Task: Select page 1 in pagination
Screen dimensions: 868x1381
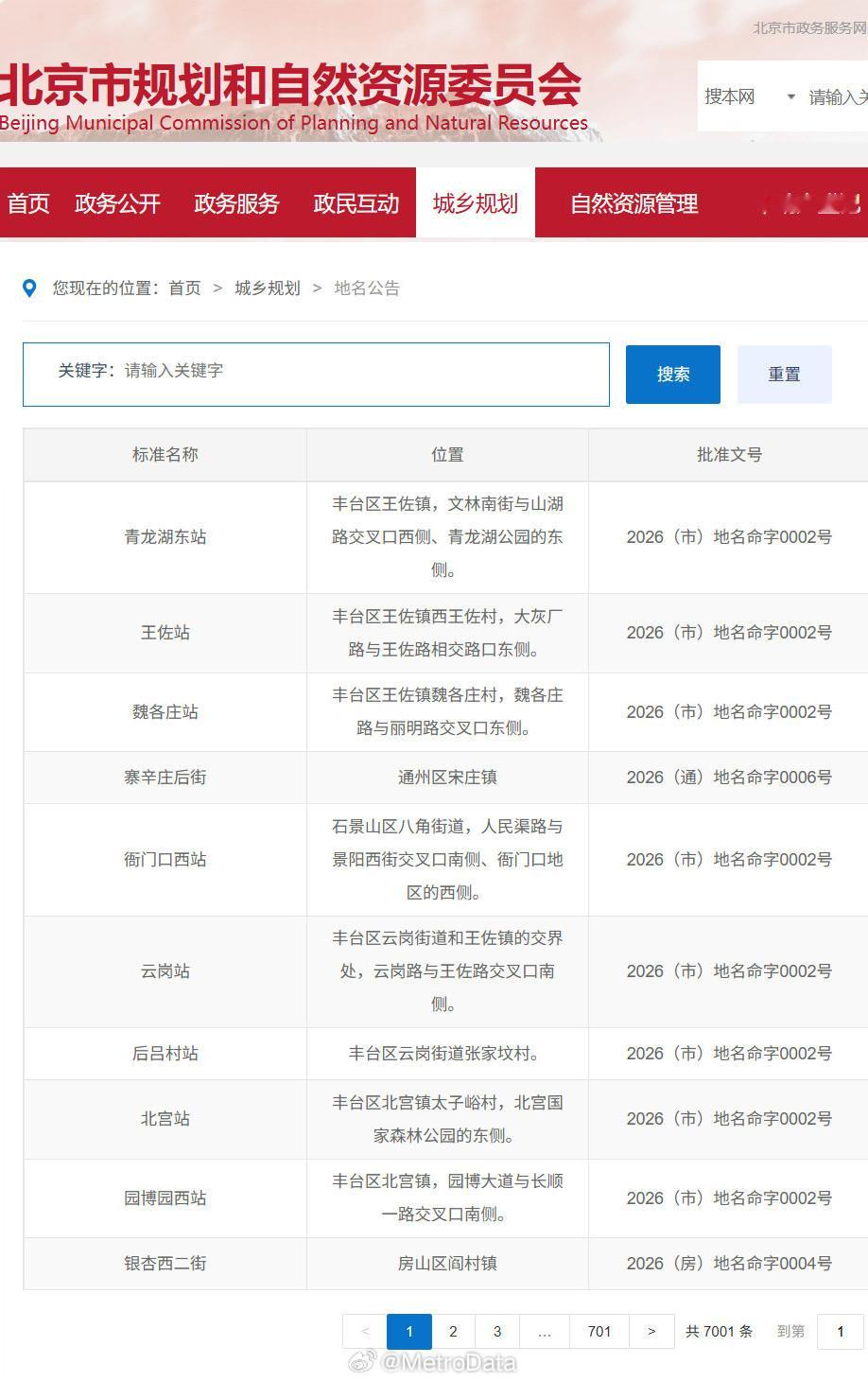Action: point(409,1332)
